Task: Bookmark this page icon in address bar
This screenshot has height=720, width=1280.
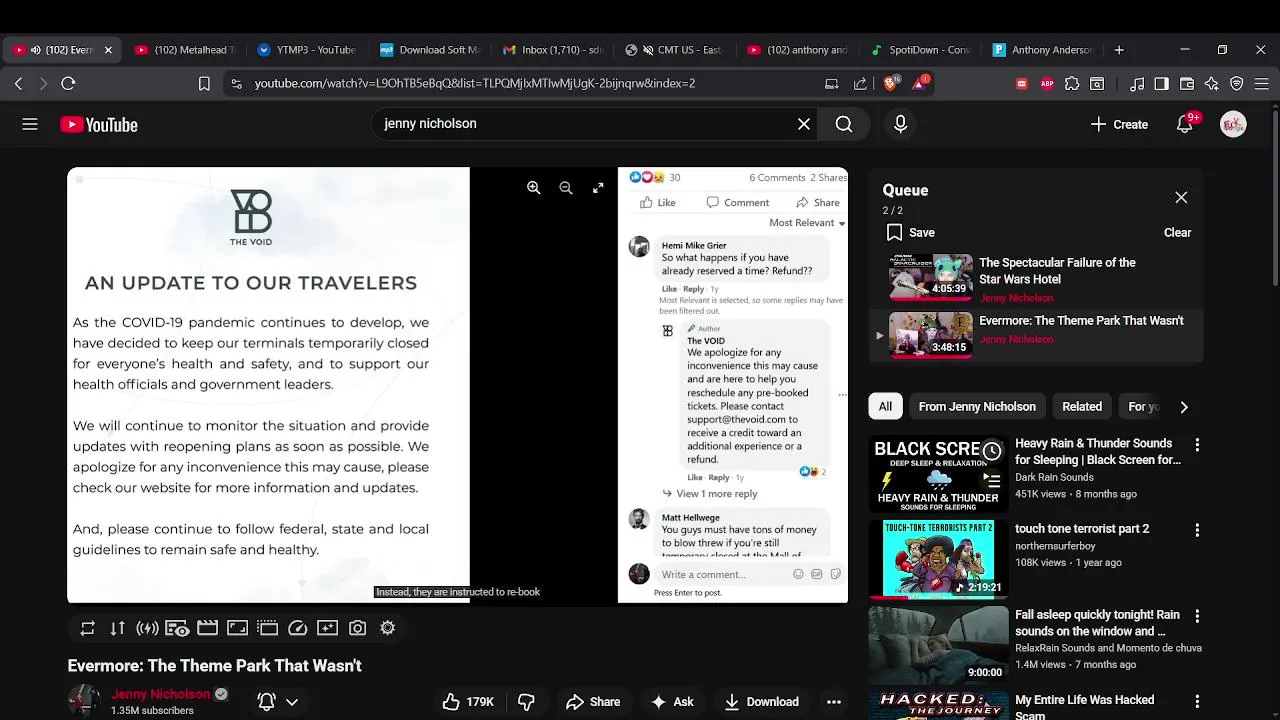Action: point(204,84)
